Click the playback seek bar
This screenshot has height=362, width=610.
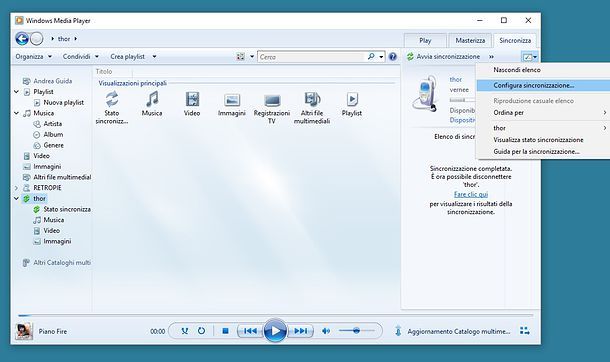275,315
